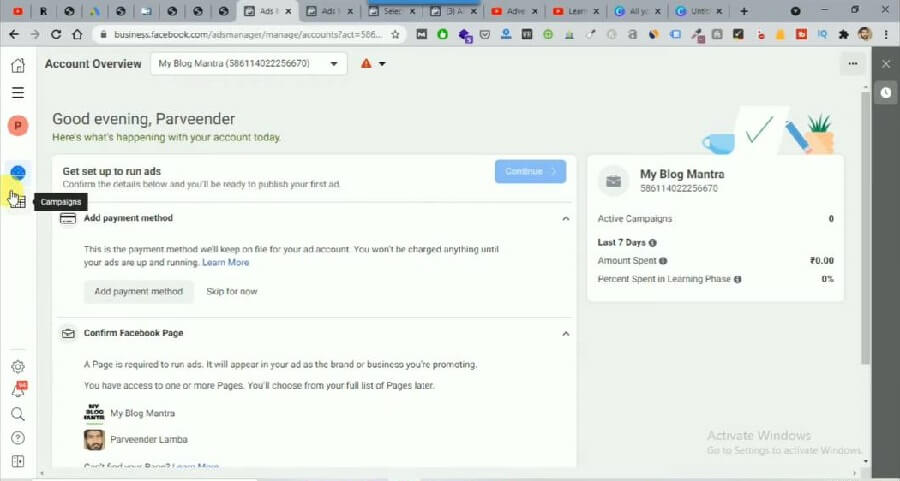The height and width of the screenshot is (481, 900).
Task: Click Learn More link in payment description
Action: [225, 262]
